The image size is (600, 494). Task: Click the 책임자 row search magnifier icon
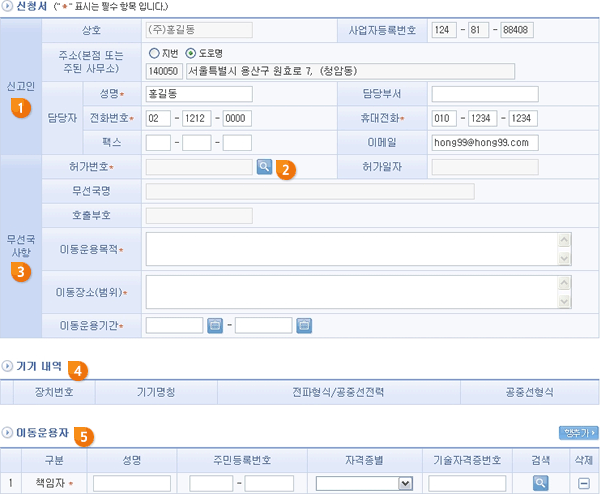541,483
